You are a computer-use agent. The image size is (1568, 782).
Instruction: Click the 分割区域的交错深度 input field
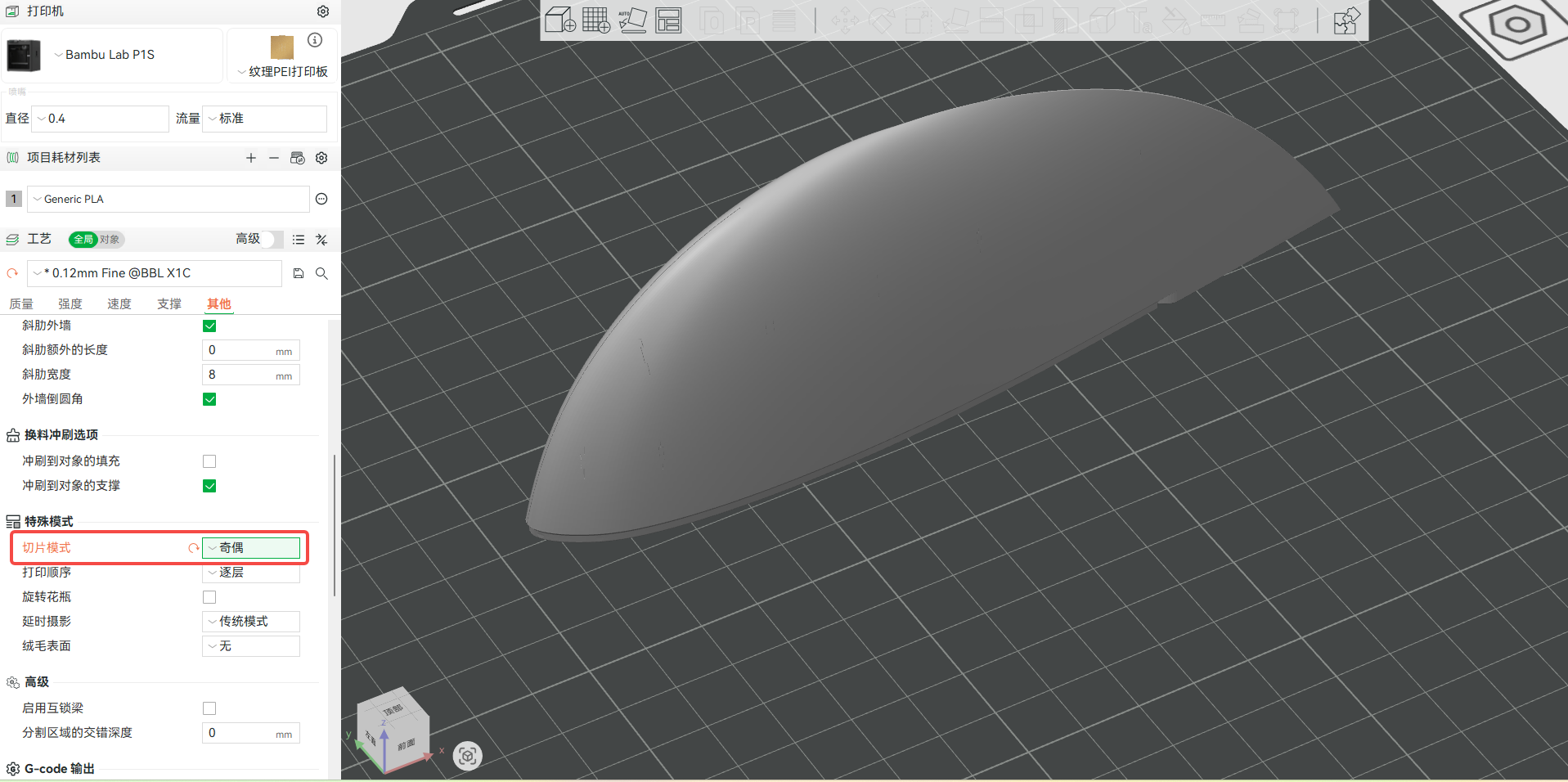point(251,733)
